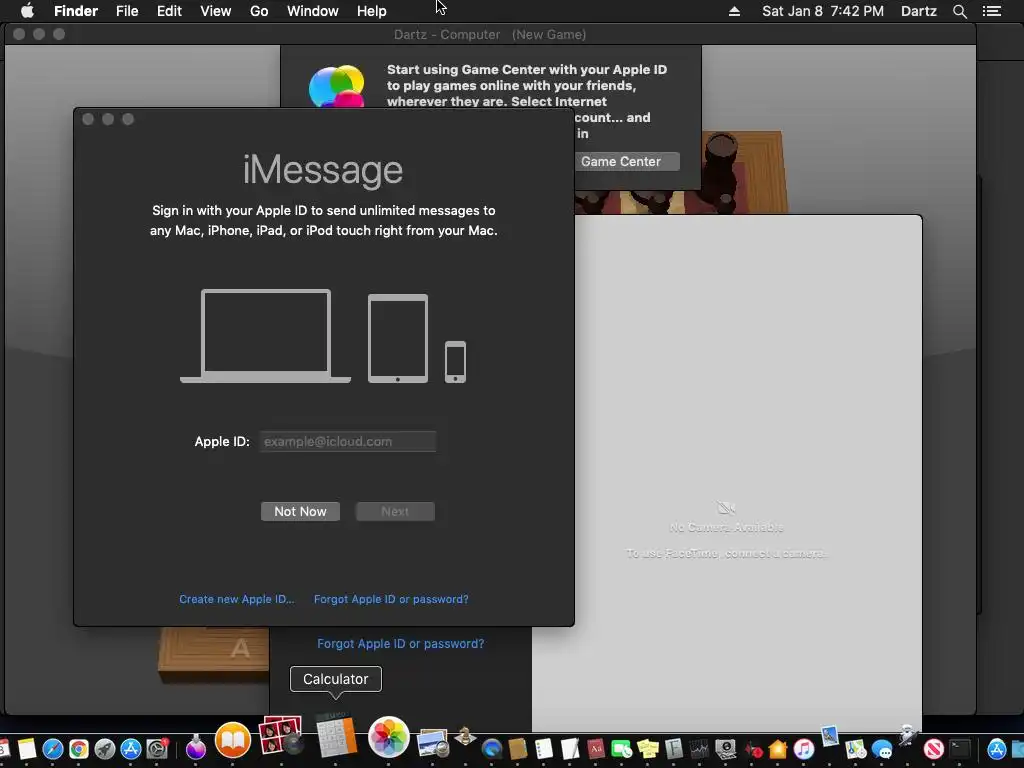Open Font Book in the Dock

(674, 749)
